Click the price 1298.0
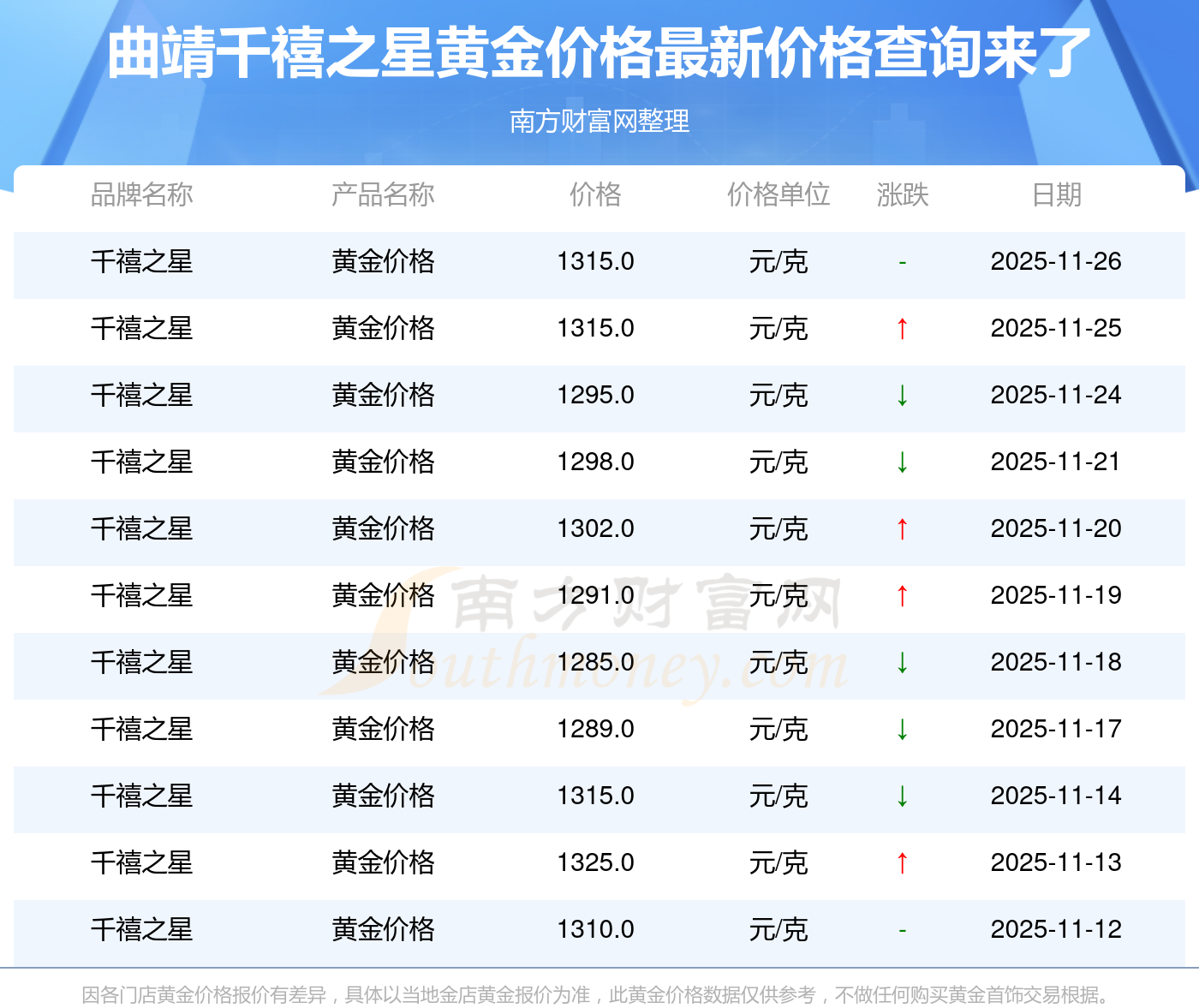The width and height of the screenshot is (1199, 1008). tap(596, 462)
